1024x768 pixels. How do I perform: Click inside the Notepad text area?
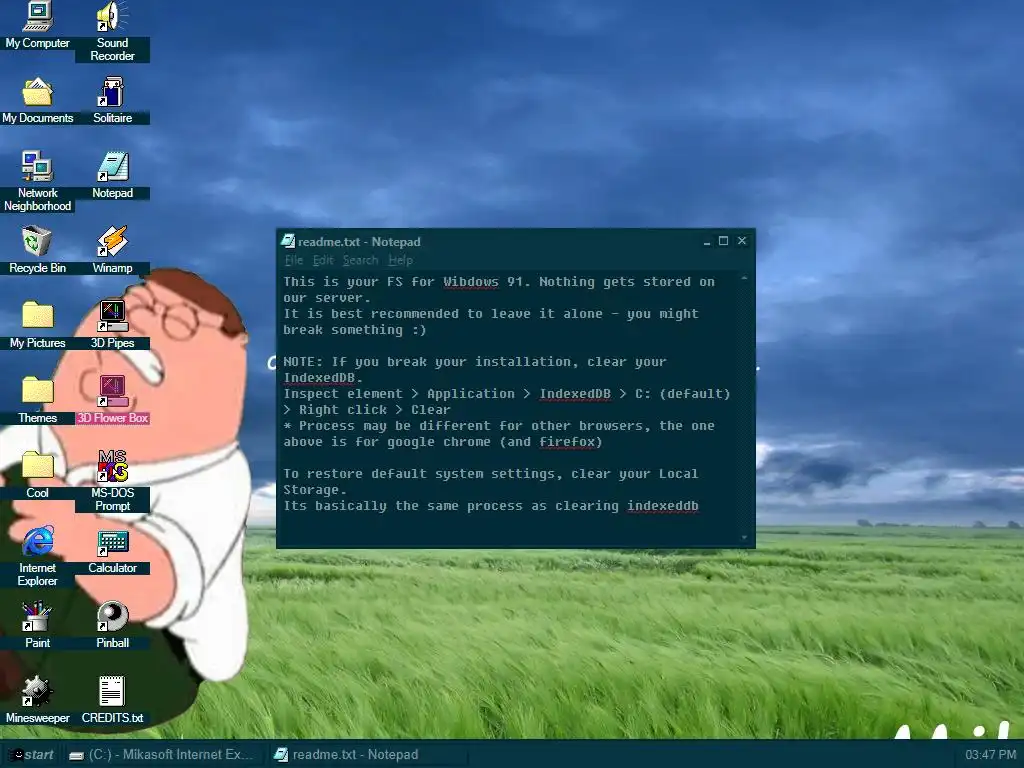click(x=509, y=408)
